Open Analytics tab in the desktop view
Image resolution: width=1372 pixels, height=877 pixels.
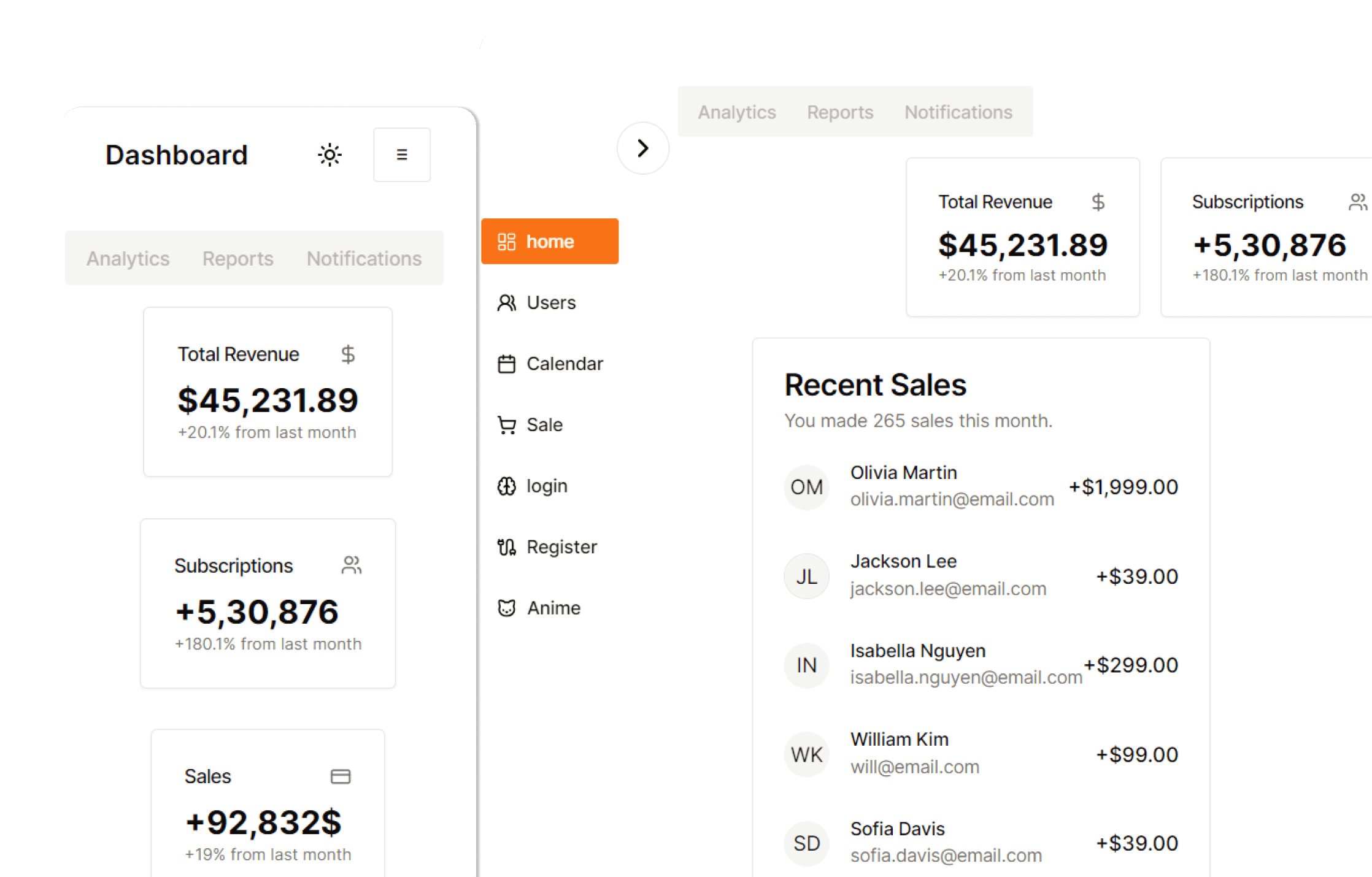tap(737, 112)
